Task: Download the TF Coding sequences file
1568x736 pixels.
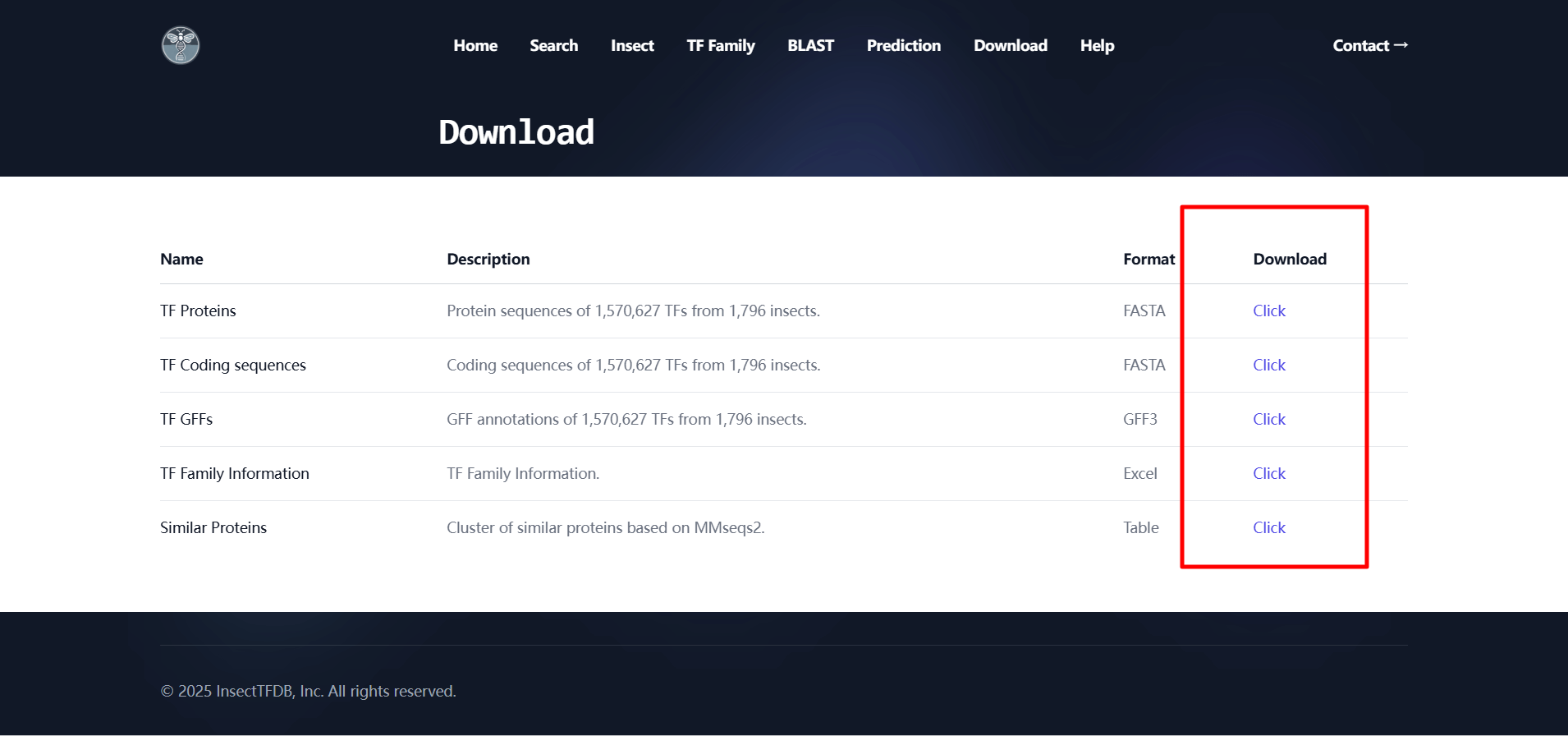Action: (1268, 366)
